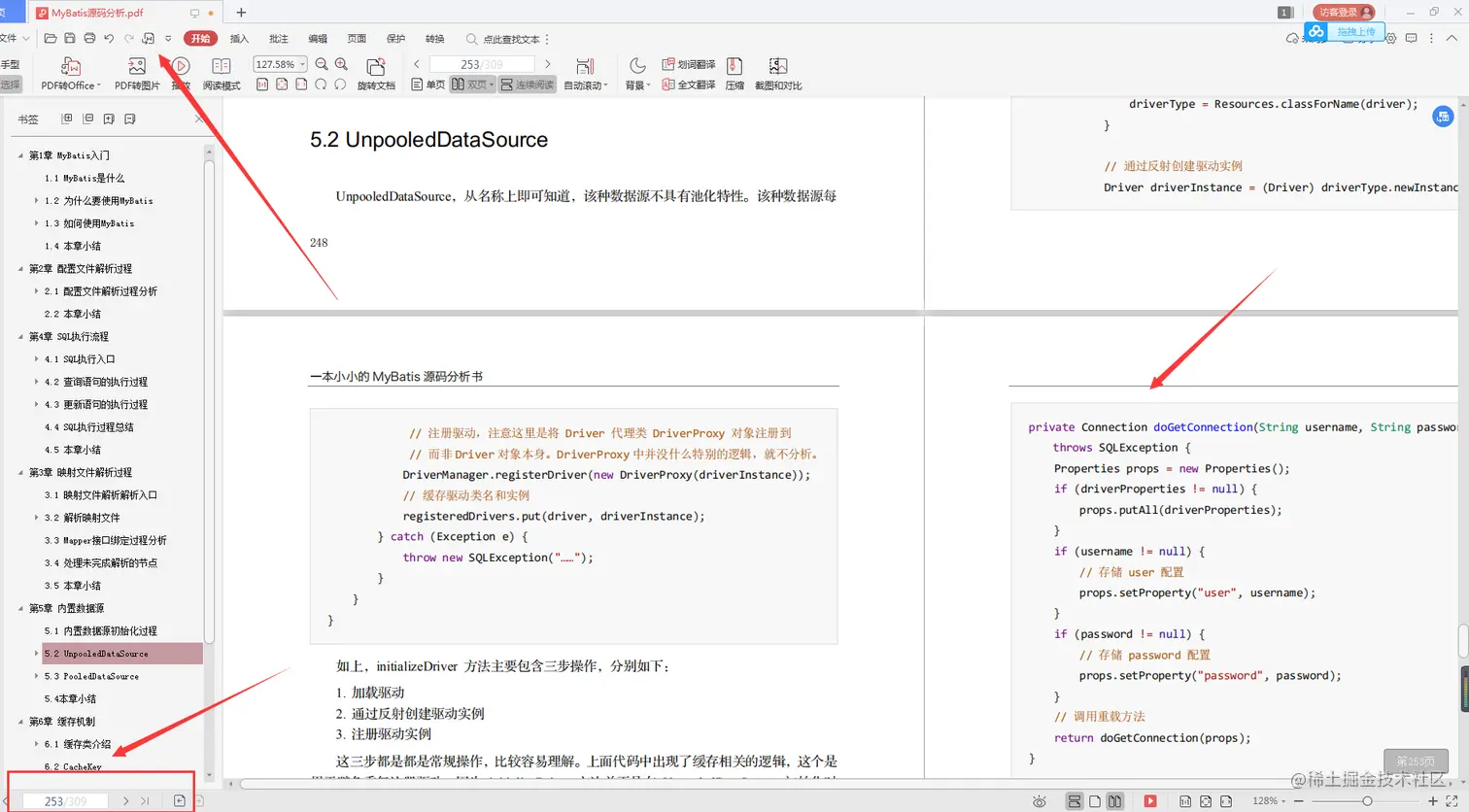Expand the 5.3 PooledDataSource bookmark

point(36,676)
